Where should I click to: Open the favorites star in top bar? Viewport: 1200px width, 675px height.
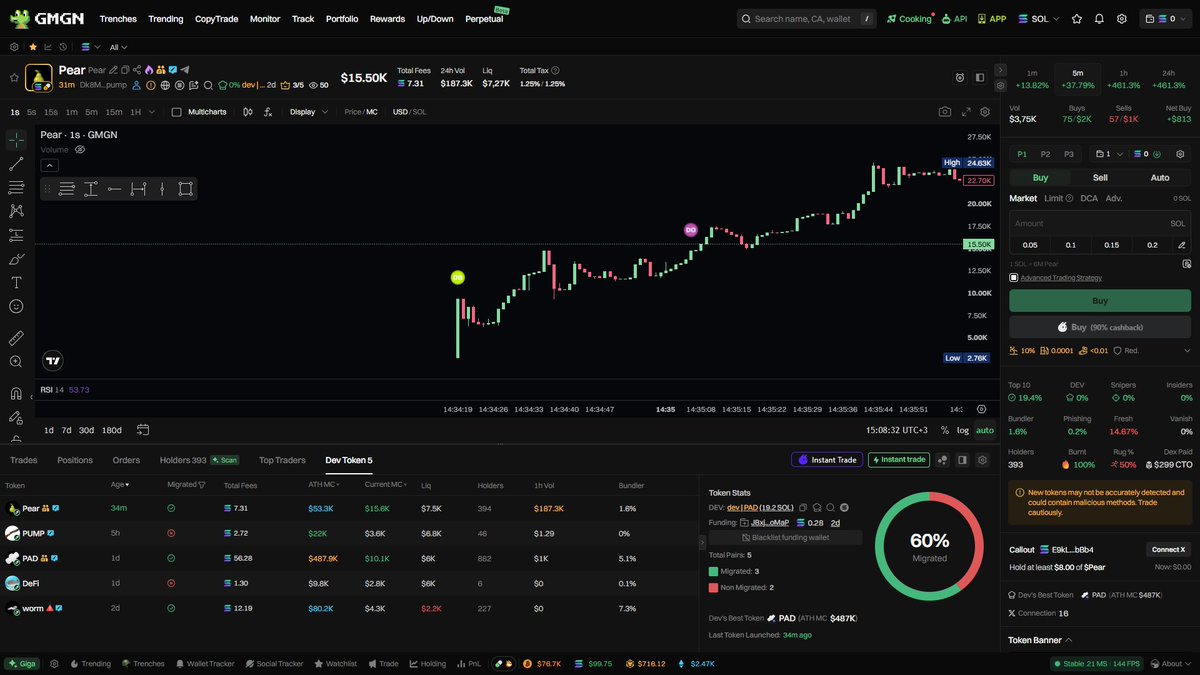pyautogui.click(x=1077, y=19)
